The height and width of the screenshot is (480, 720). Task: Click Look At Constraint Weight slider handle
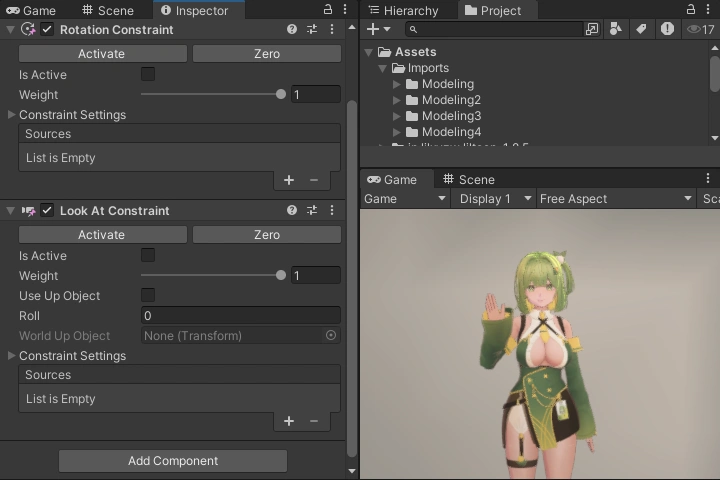click(281, 275)
